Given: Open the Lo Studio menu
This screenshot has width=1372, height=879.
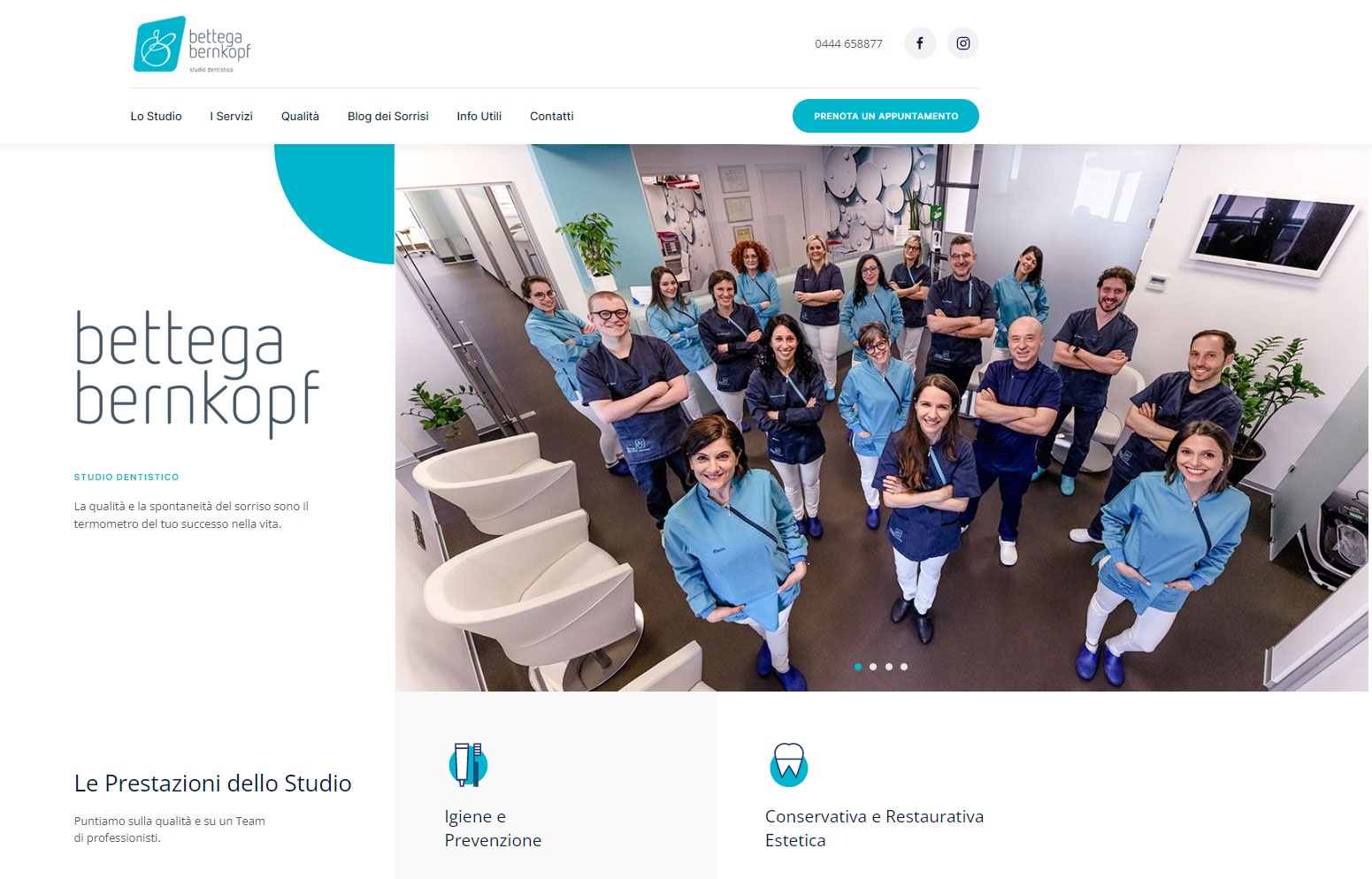Looking at the screenshot, I should [156, 116].
